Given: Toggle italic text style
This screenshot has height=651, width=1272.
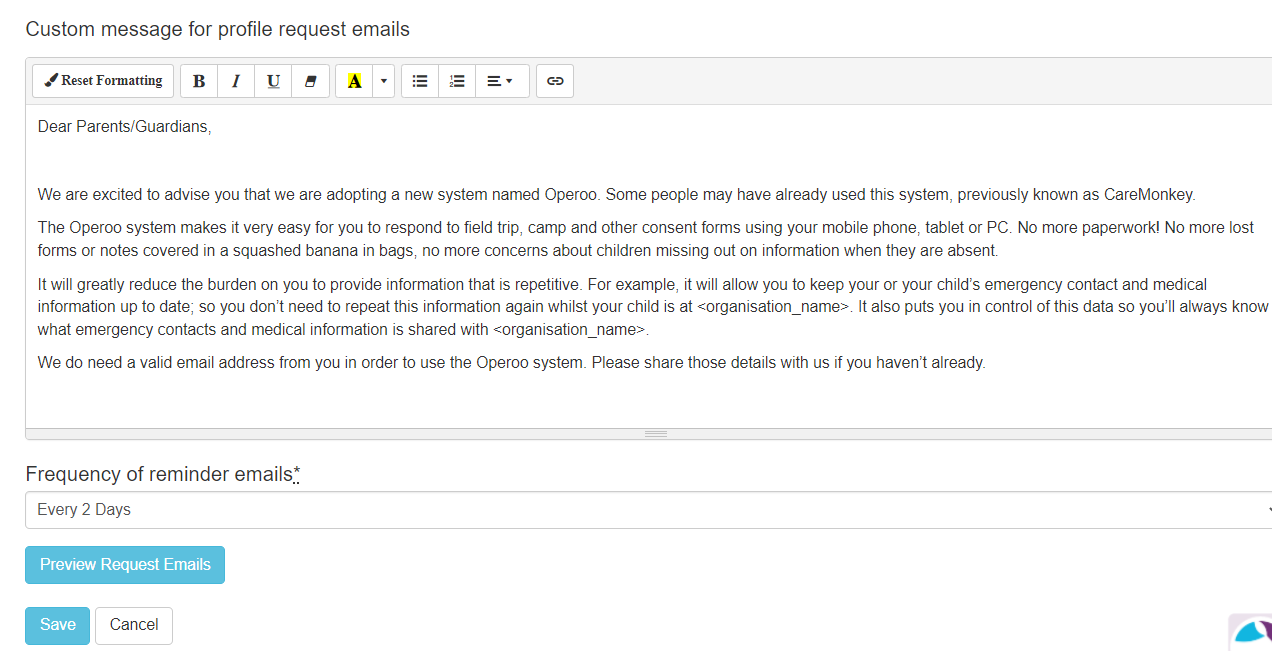Looking at the screenshot, I should pos(236,81).
